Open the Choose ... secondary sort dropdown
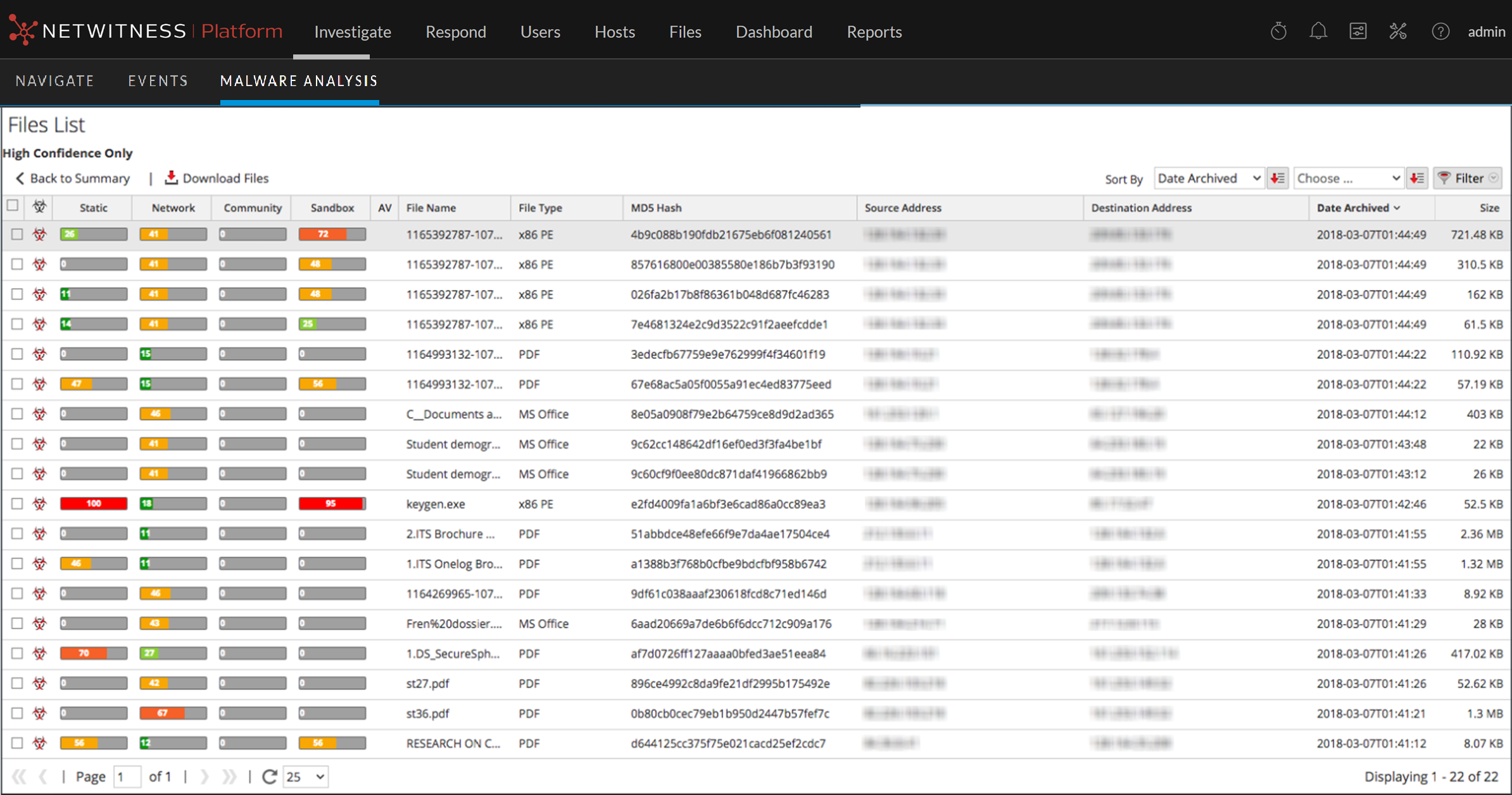The width and height of the screenshot is (1512, 795). (1348, 178)
